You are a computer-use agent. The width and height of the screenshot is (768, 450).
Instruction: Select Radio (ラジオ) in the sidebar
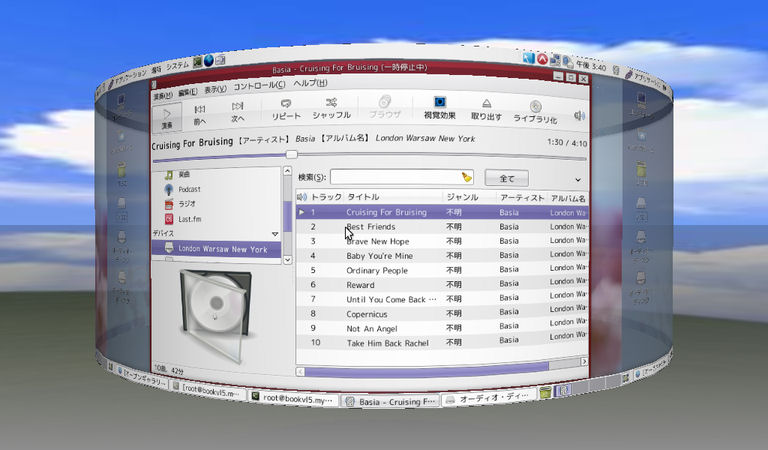pyautogui.click(x=180, y=204)
